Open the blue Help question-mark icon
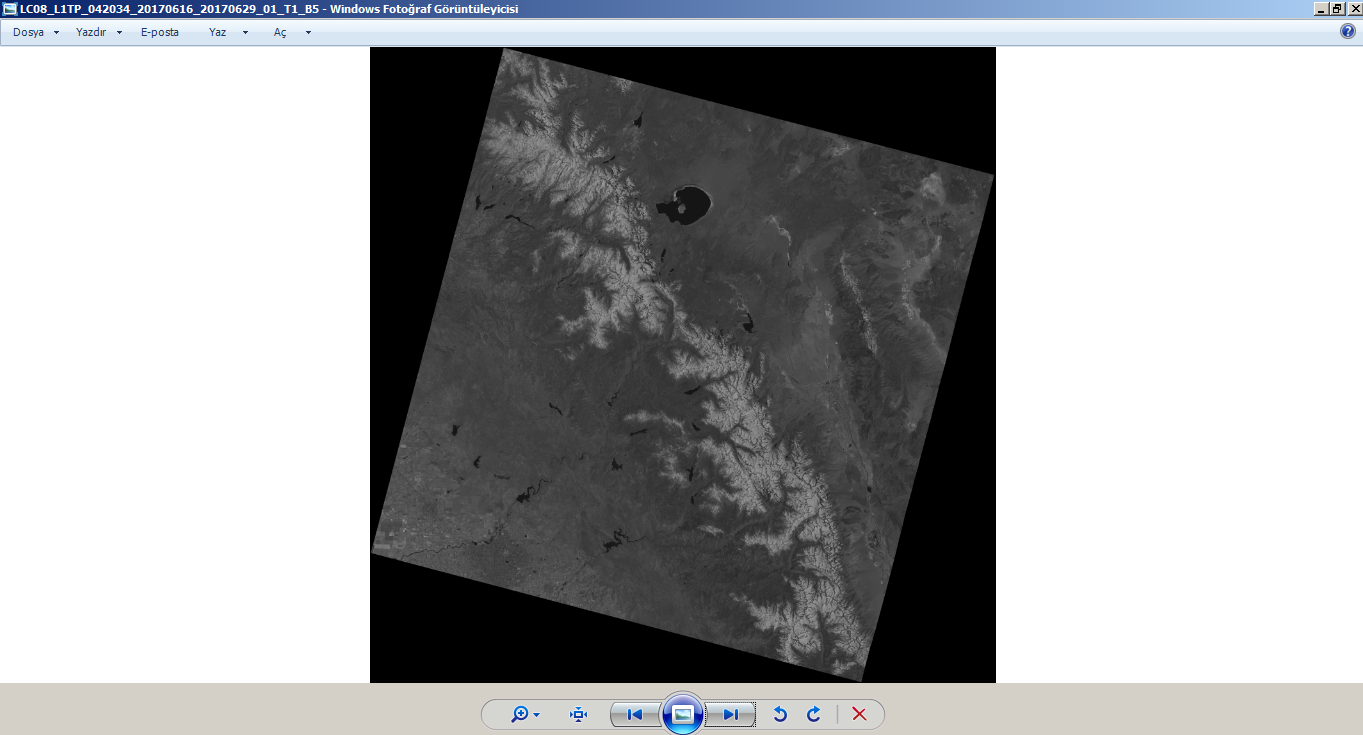This screenshot has width=1363, height=735. click(1347, 32)
